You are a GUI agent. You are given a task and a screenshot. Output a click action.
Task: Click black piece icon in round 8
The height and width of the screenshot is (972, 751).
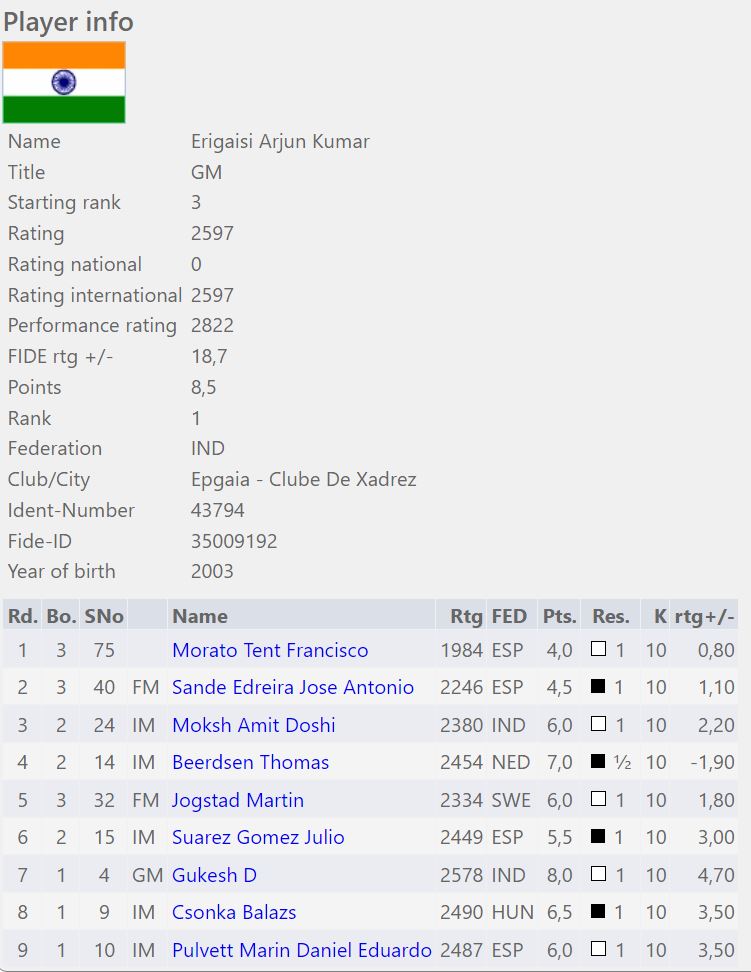(x=598, y=912)
